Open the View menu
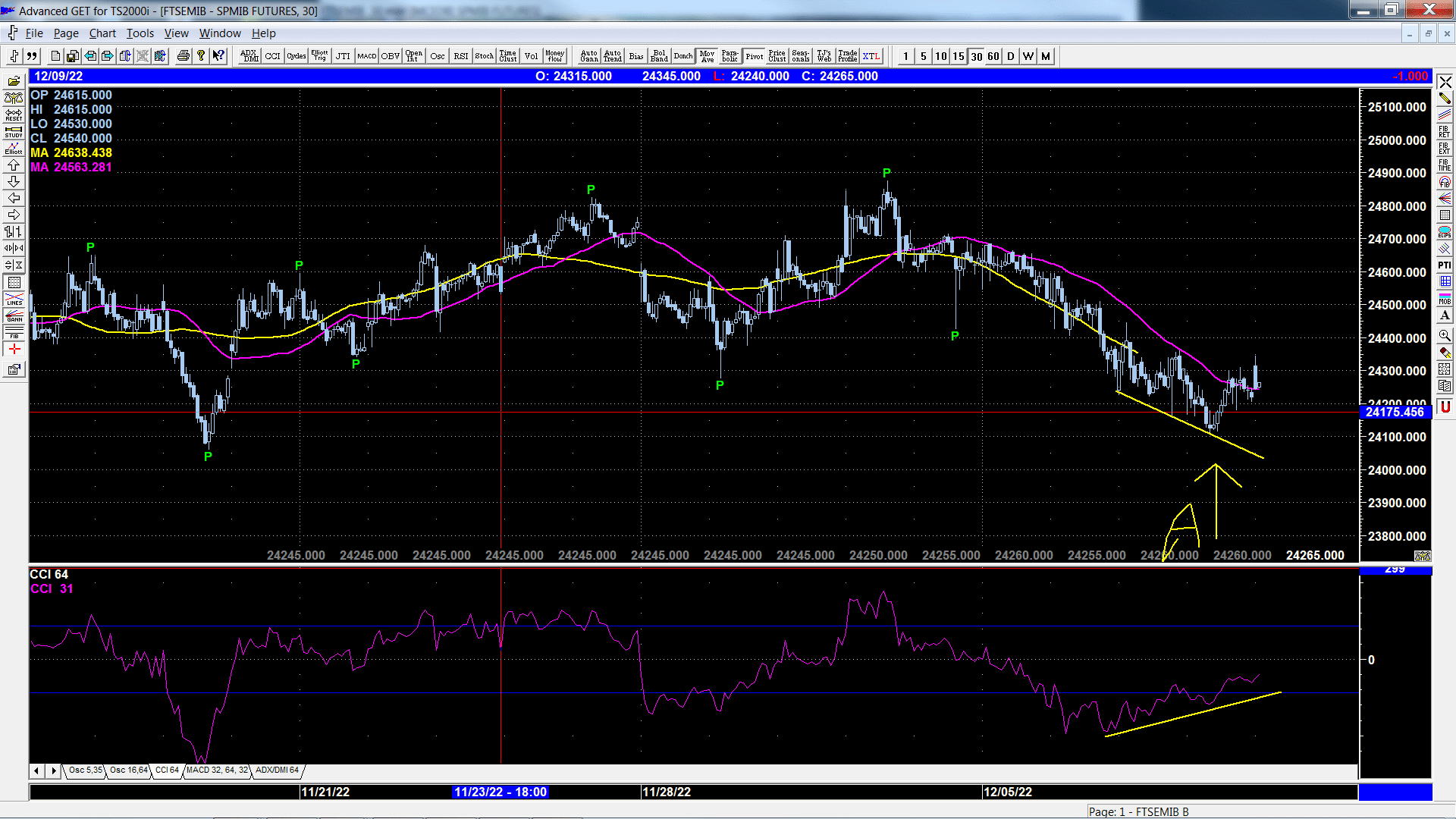The height and width of the screenshot is (819, 1456). (176, 33)
